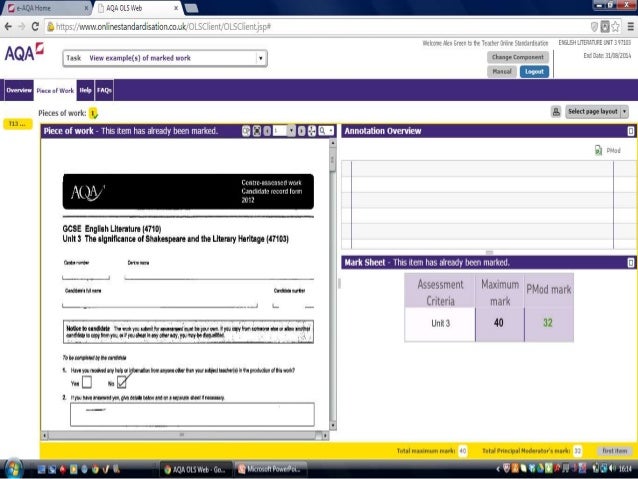This screenshot has height=479, width=638.
Task: Open the Overview tab
Action: [x=19, y=90]
